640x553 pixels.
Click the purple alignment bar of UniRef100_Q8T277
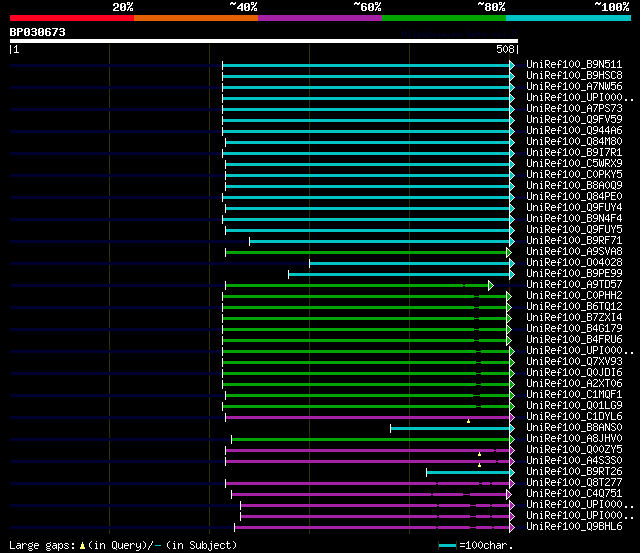[x=367, y=484]
